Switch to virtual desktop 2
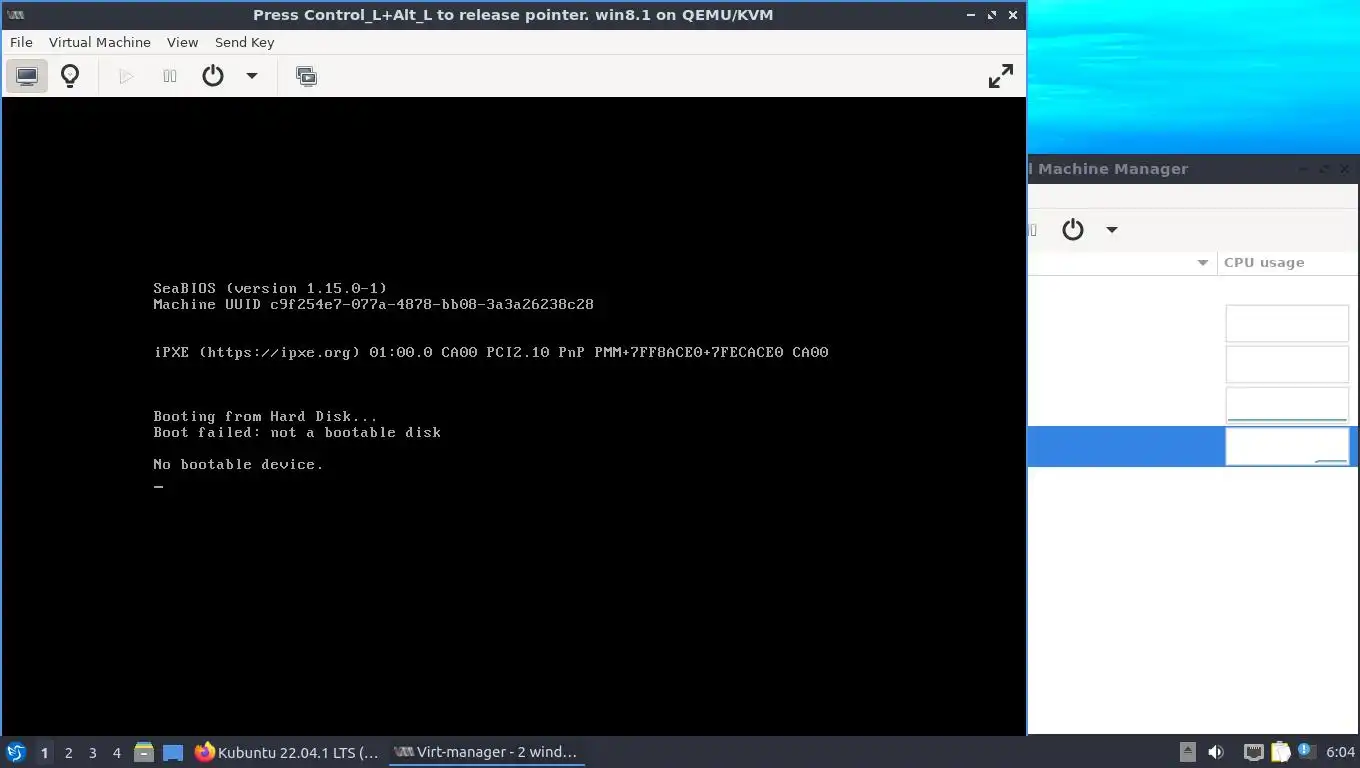The image size is (1360, 768). (68, 752)
